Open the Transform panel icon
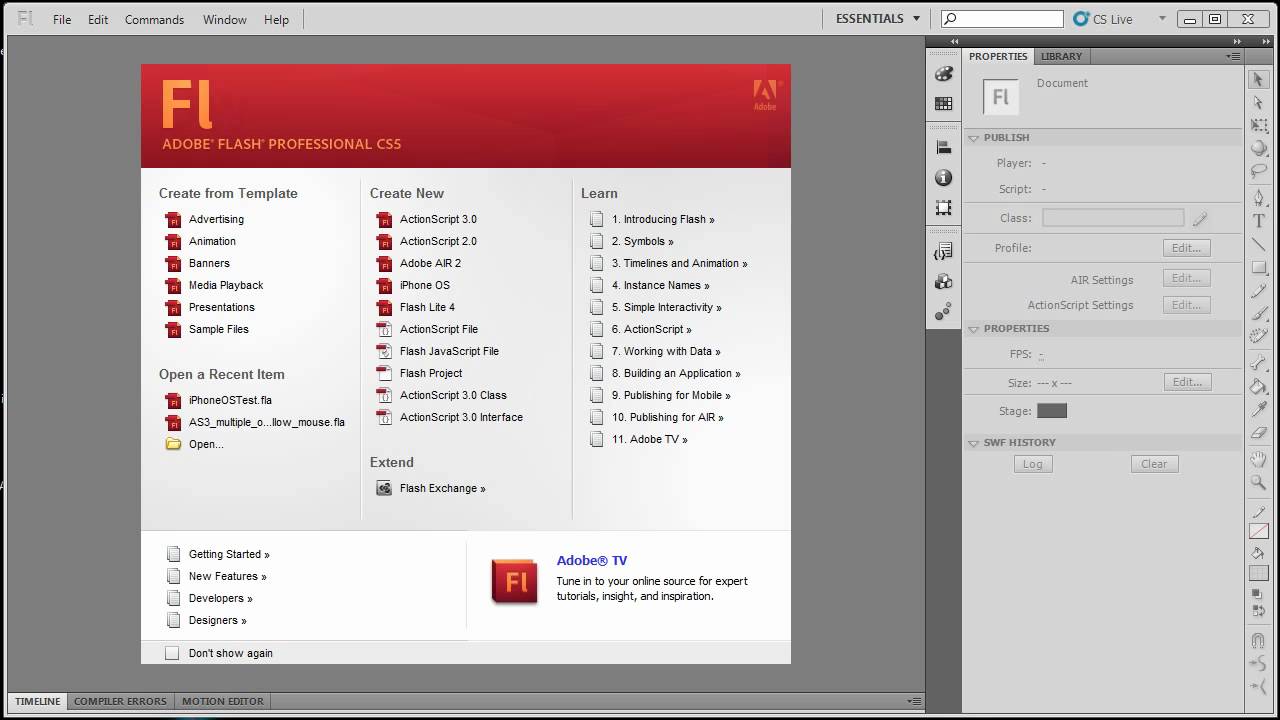The width and height of the screenshot is (1280, 720). pyautogui.click(x=943, y=207)
